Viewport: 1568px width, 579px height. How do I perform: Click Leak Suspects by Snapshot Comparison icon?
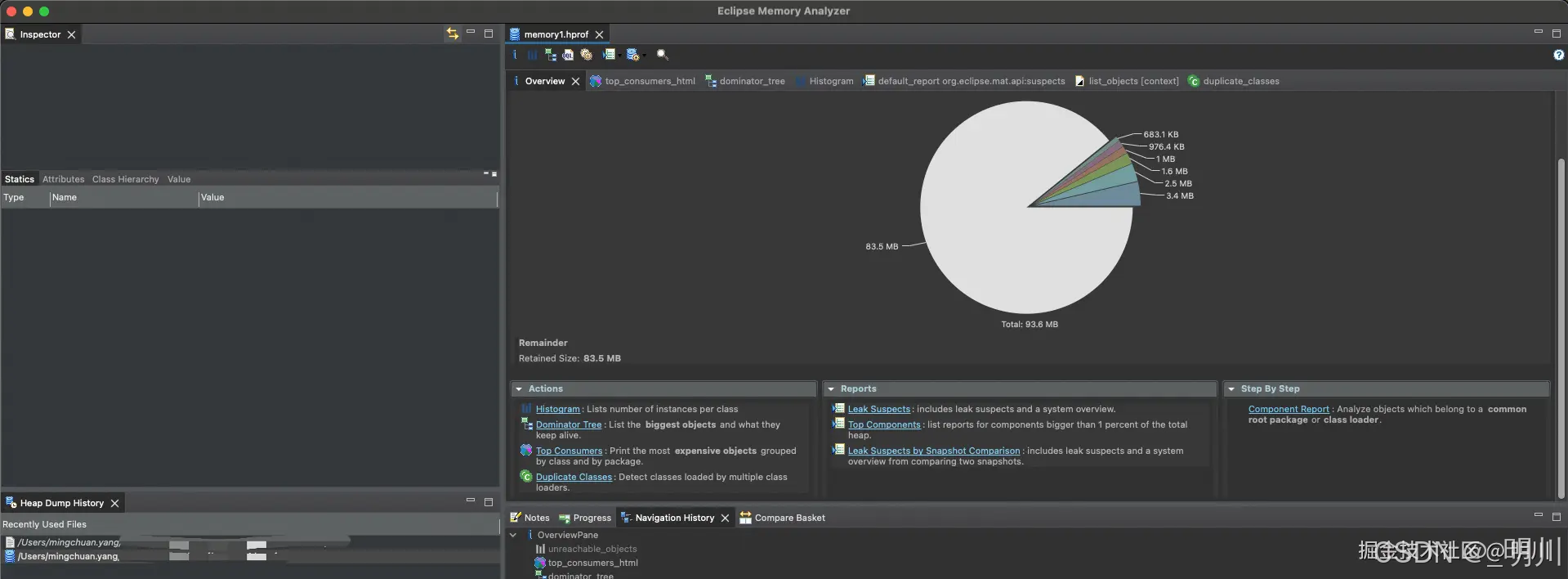click(838, 450)
